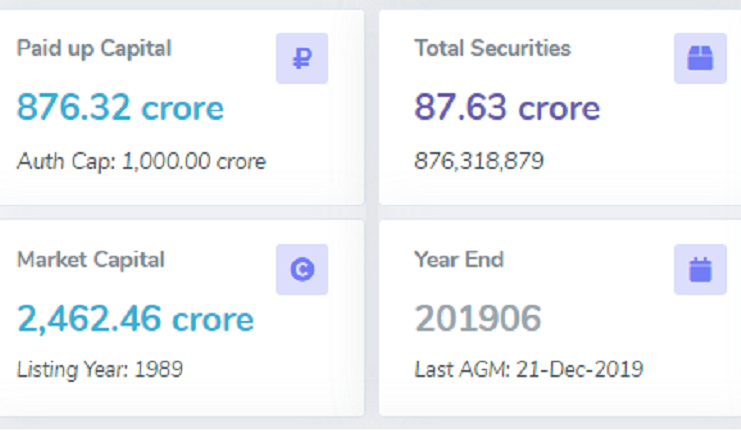Click the Last AGM 21-Dec-2019 text
The width and height of the screenshot is (741, 431).
tap(528, 369)
